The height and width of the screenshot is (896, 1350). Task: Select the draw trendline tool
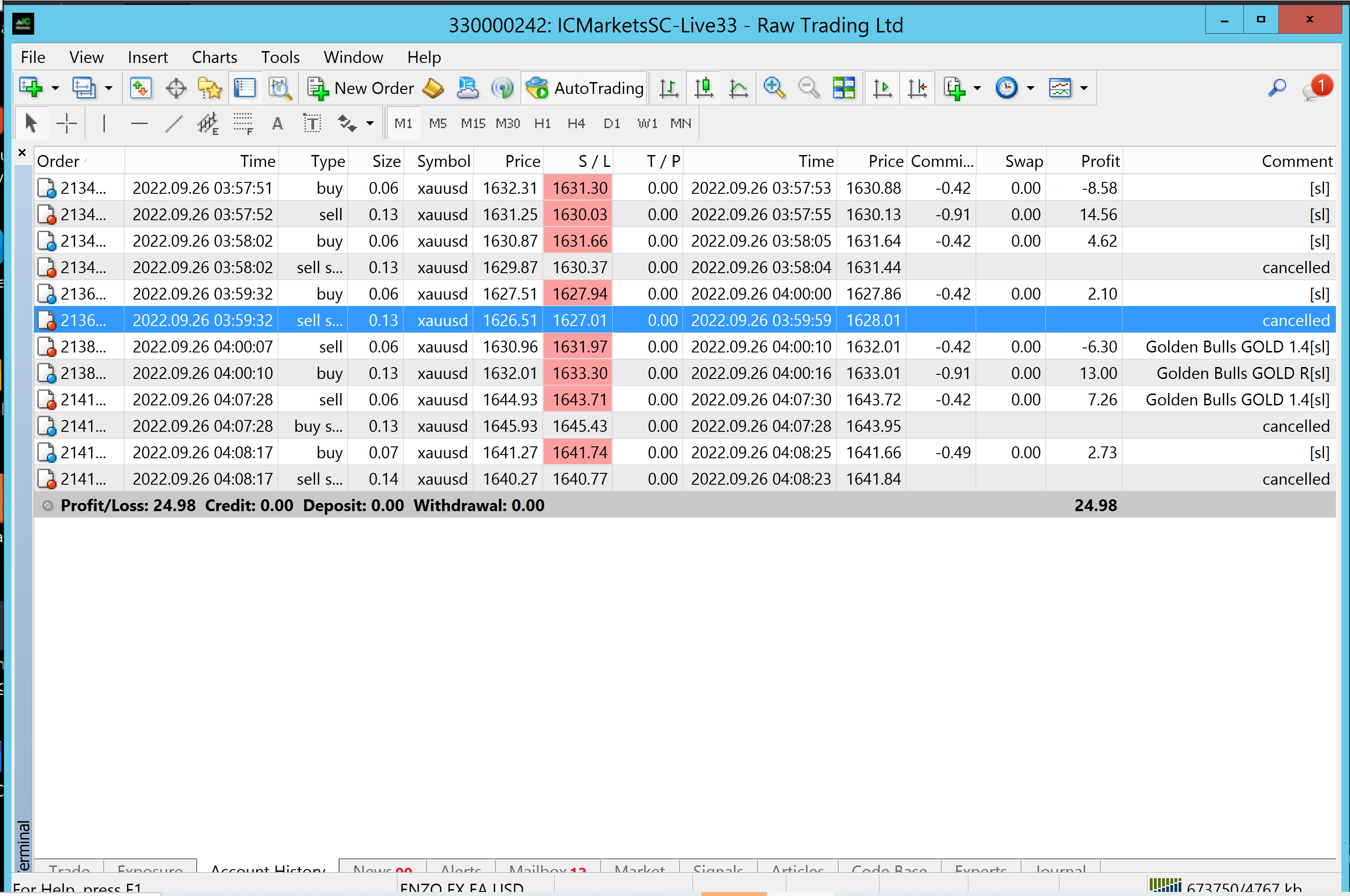tap(173, 124)
